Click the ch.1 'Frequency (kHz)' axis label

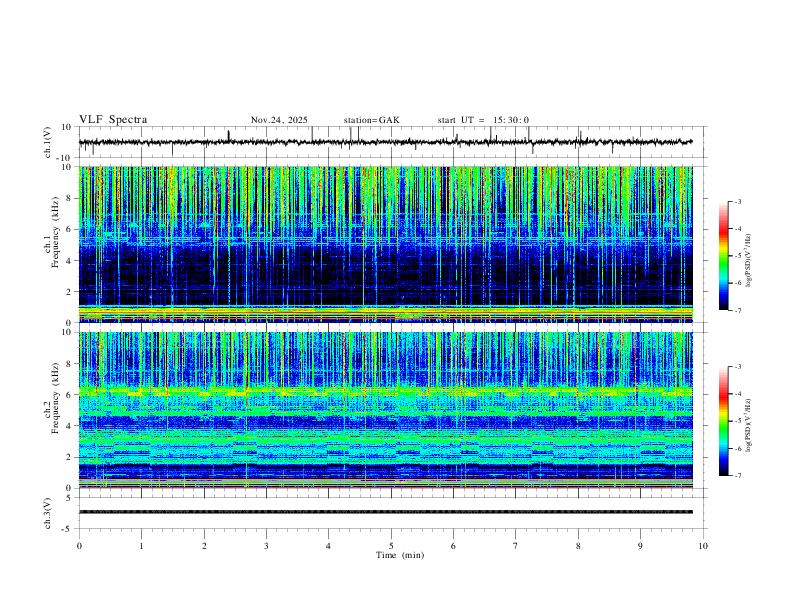pyautogui.click(x=55, y=232)
